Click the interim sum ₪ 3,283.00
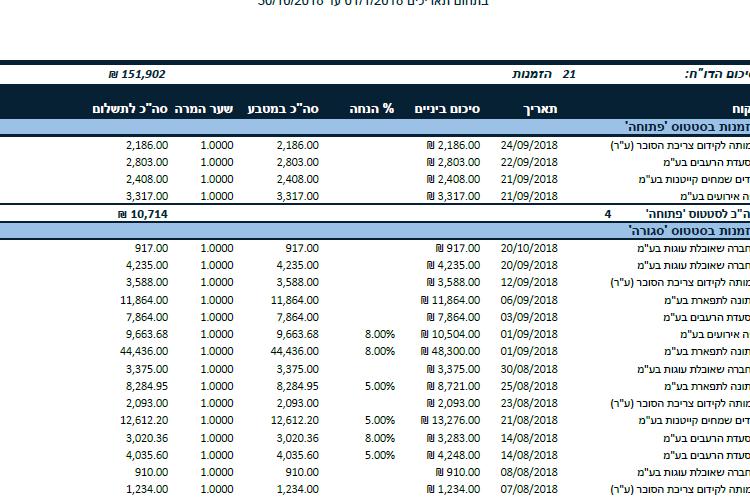The height and width of the screenshot is (500, 750). [453, 438]
